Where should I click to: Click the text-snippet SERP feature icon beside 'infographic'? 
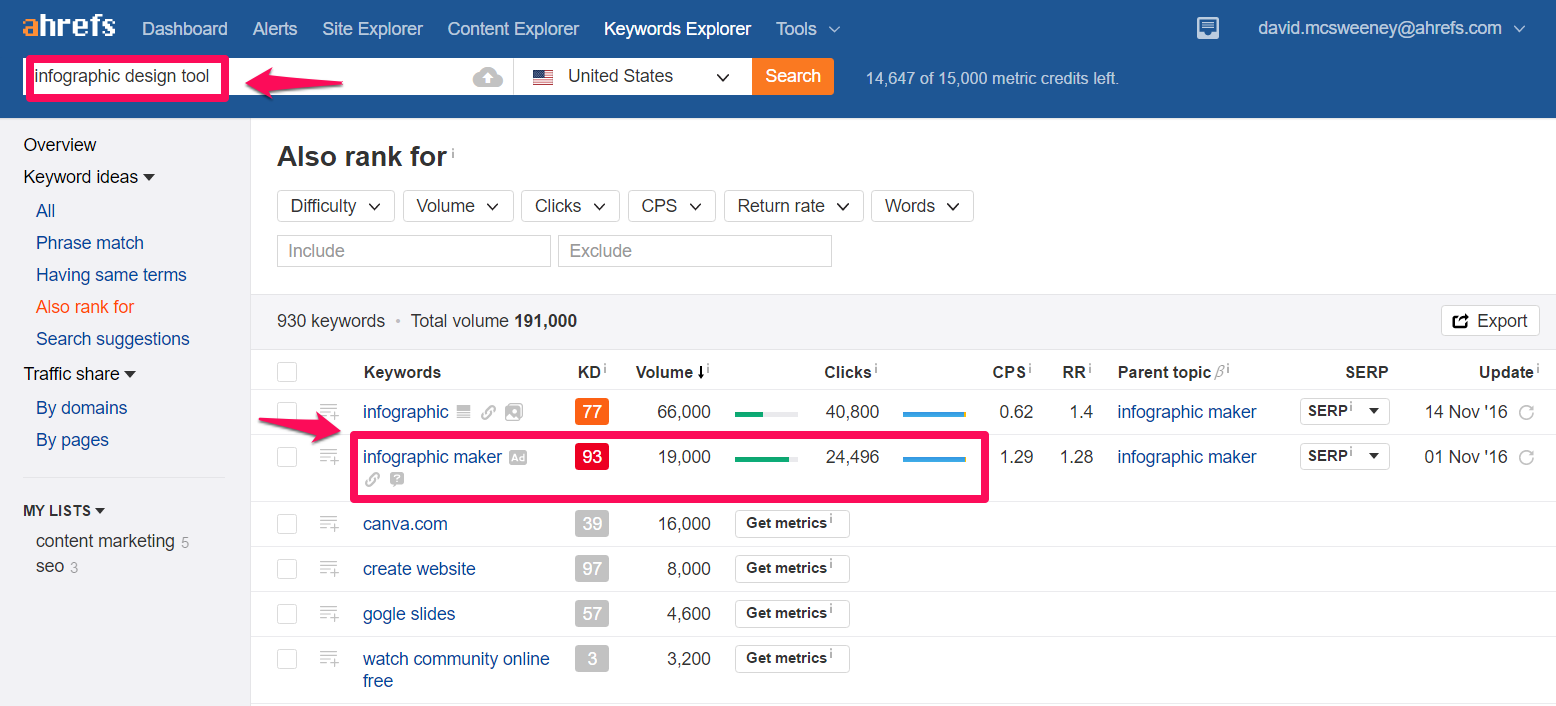tap(463, 412)
